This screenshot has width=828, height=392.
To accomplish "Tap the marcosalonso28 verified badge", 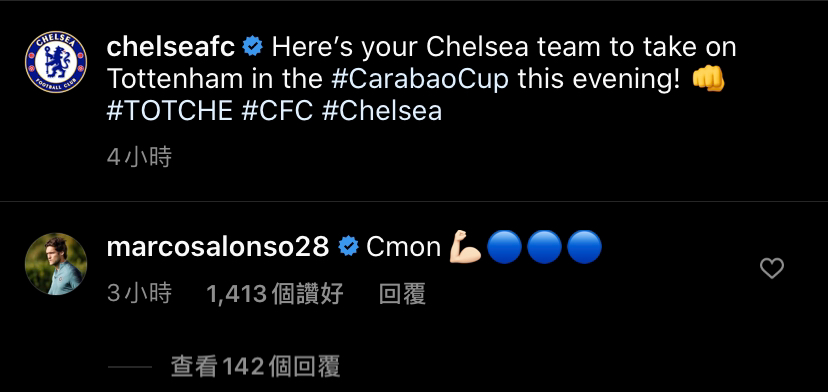I will (x=349, y=247).
